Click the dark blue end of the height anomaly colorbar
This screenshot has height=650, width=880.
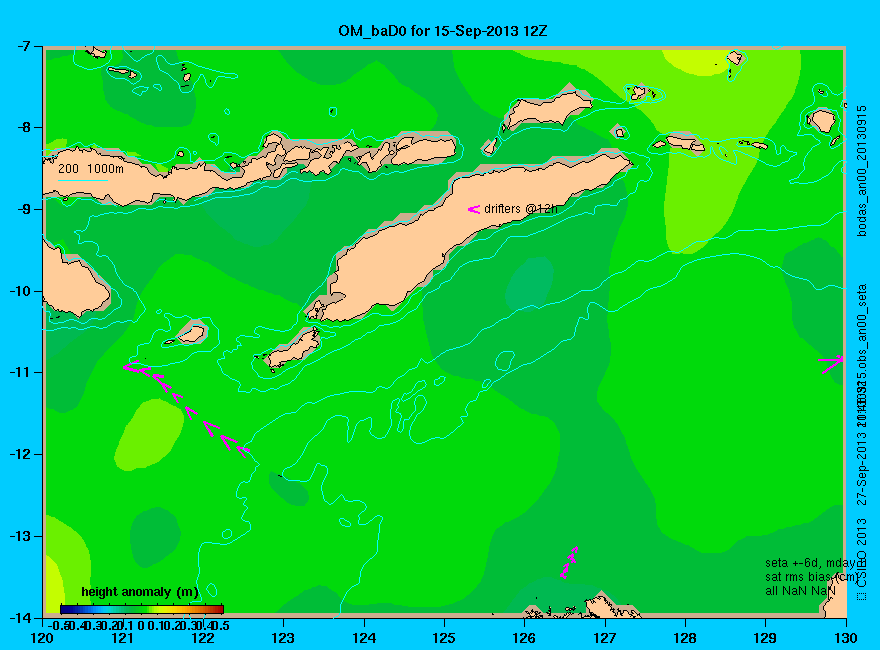(65, 609)
